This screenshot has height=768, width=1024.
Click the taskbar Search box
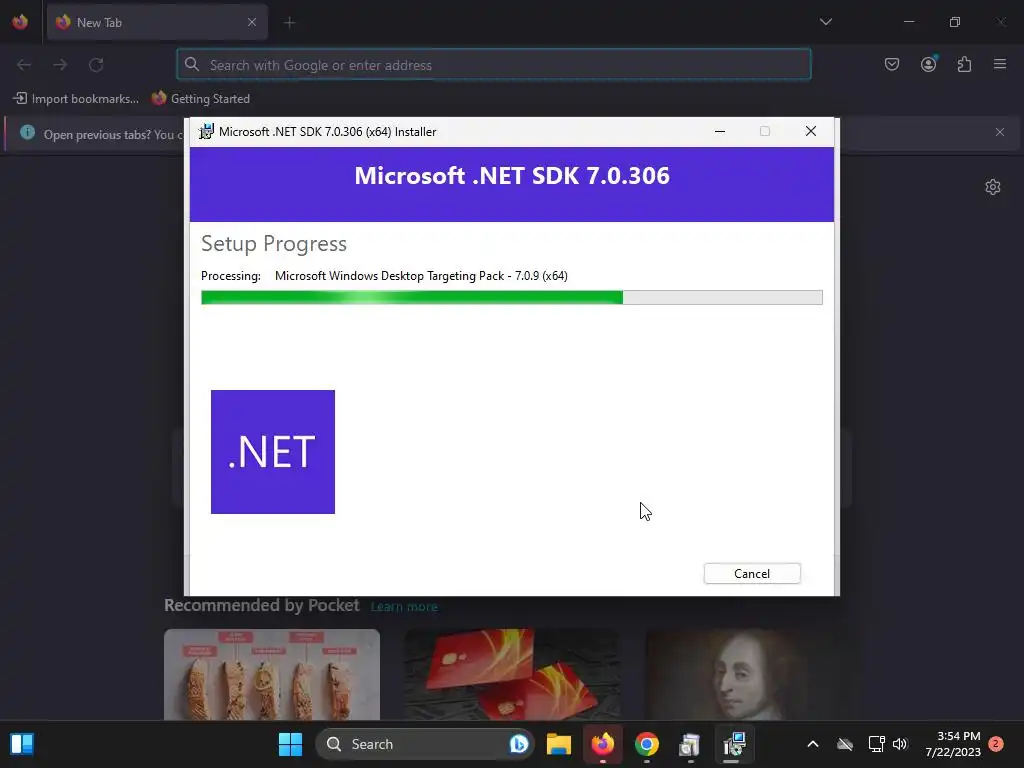point(425,744)
